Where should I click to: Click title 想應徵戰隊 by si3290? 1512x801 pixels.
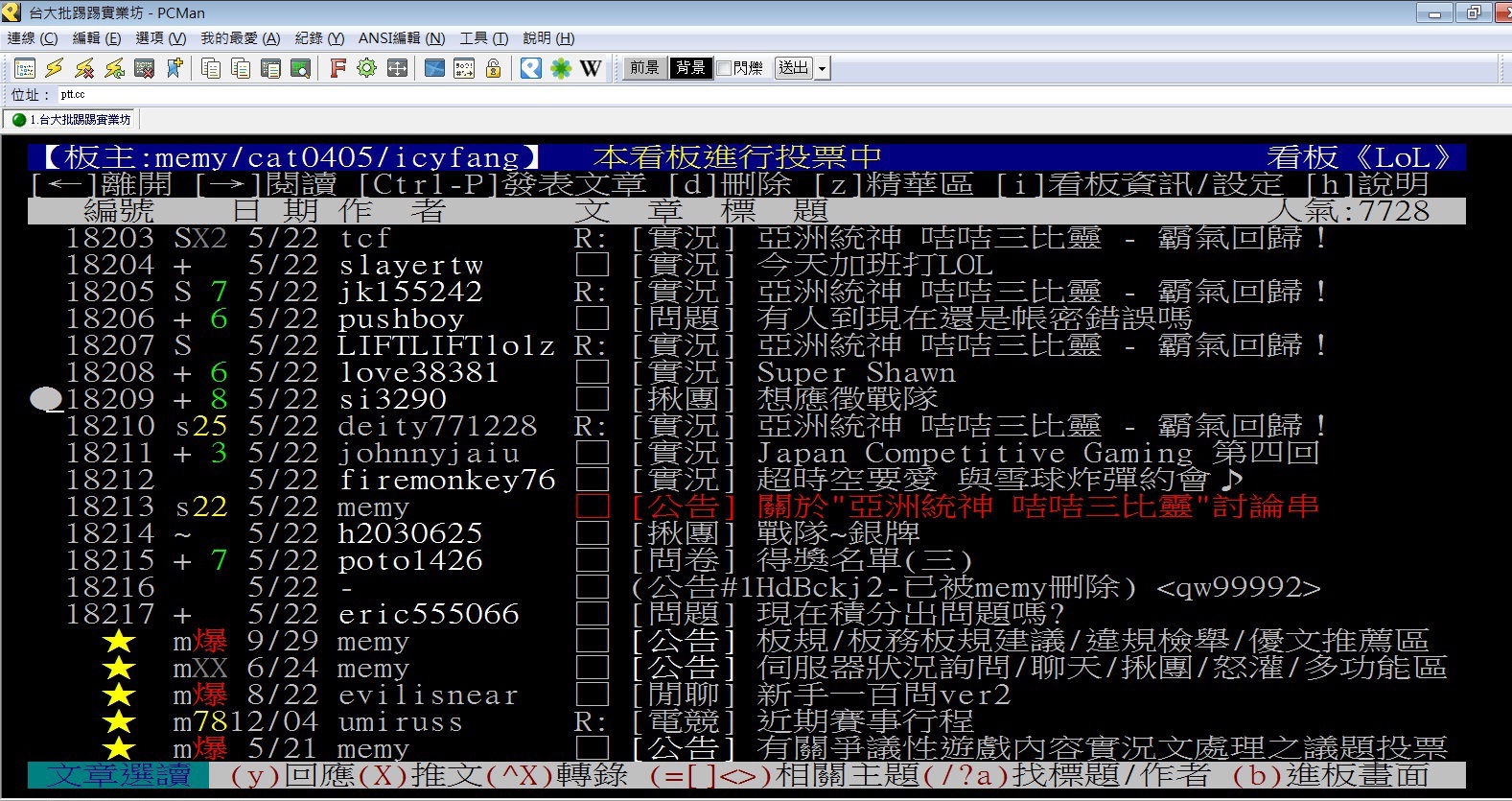[848, 399]
